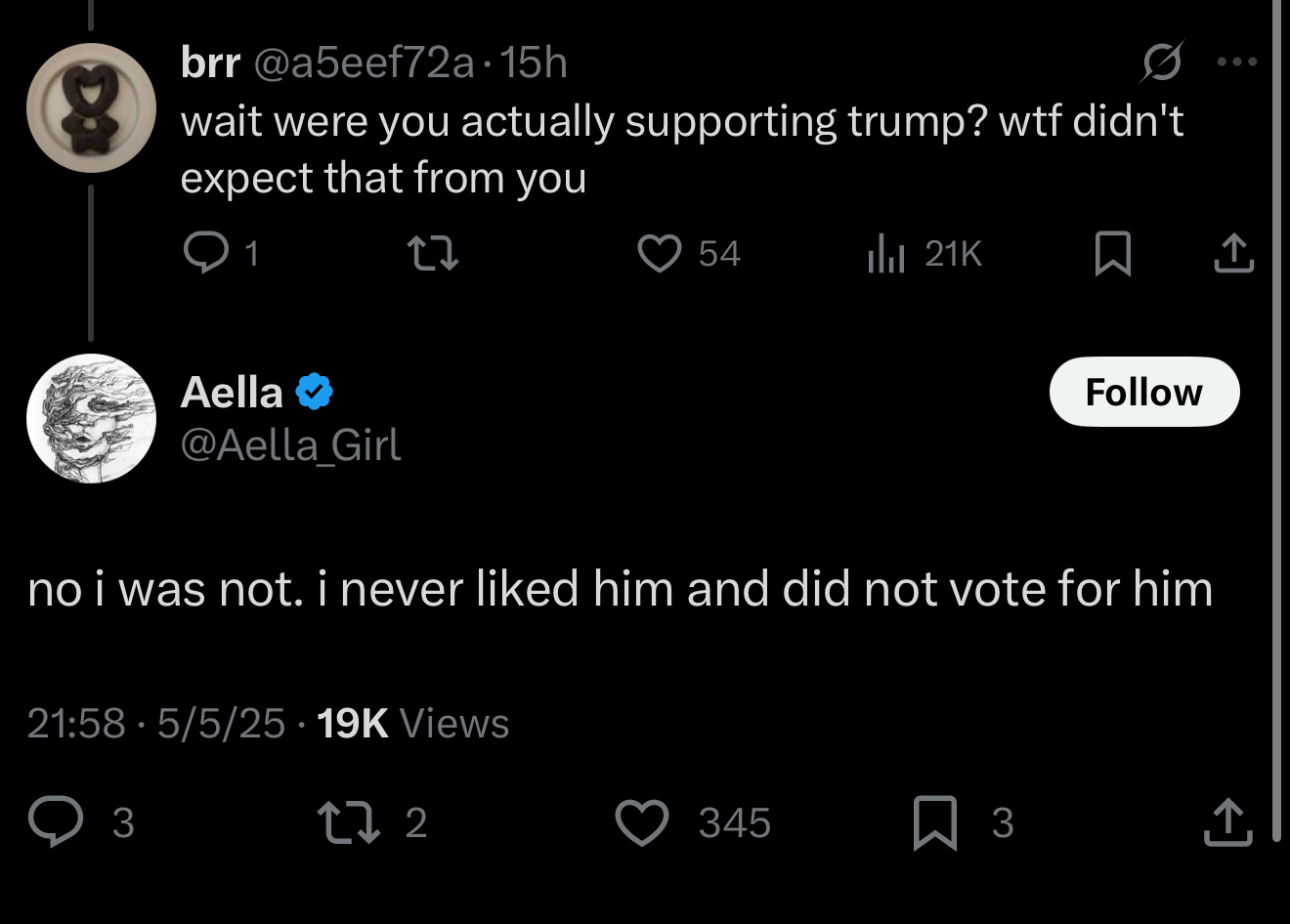Open brr's display name profile link
1290x924 pixels.
tap(210, 63)
